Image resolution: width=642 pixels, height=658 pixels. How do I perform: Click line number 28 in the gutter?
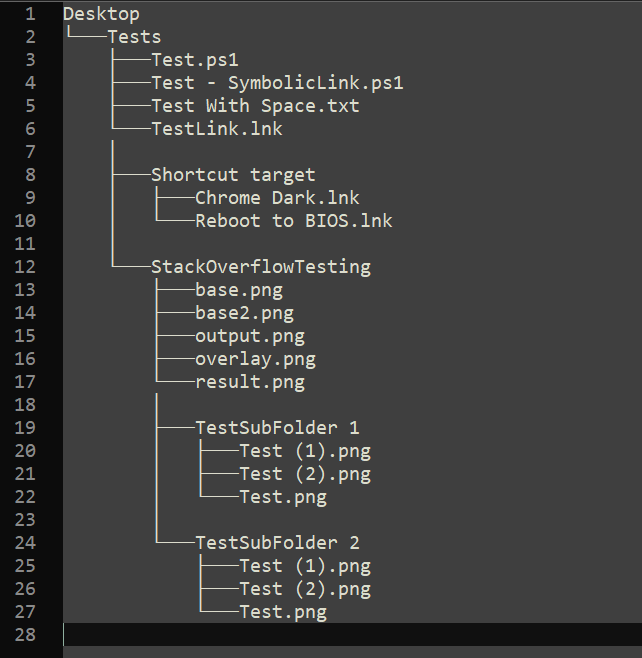click(x=25, y=635)
